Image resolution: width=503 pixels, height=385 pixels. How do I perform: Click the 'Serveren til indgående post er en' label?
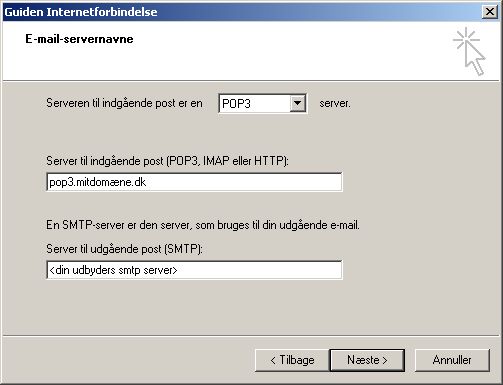(124, 103)
